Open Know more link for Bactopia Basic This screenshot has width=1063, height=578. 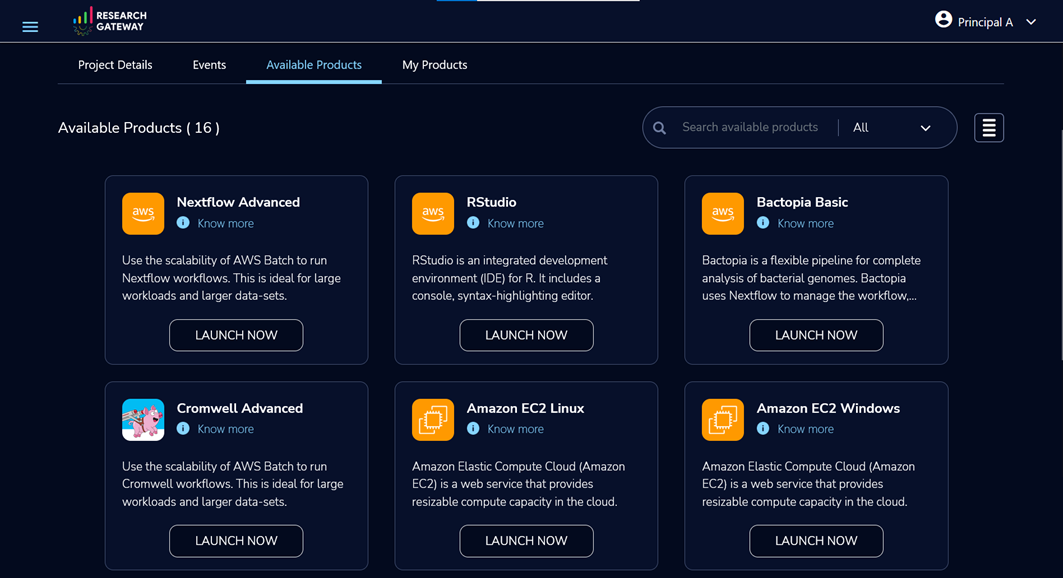[x=805, y=223]
